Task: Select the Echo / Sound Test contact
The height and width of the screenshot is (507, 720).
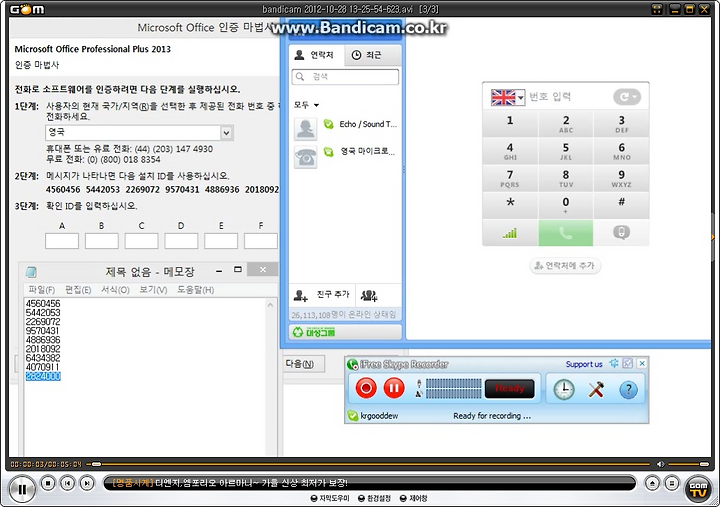Action: [x=345, y=128]
